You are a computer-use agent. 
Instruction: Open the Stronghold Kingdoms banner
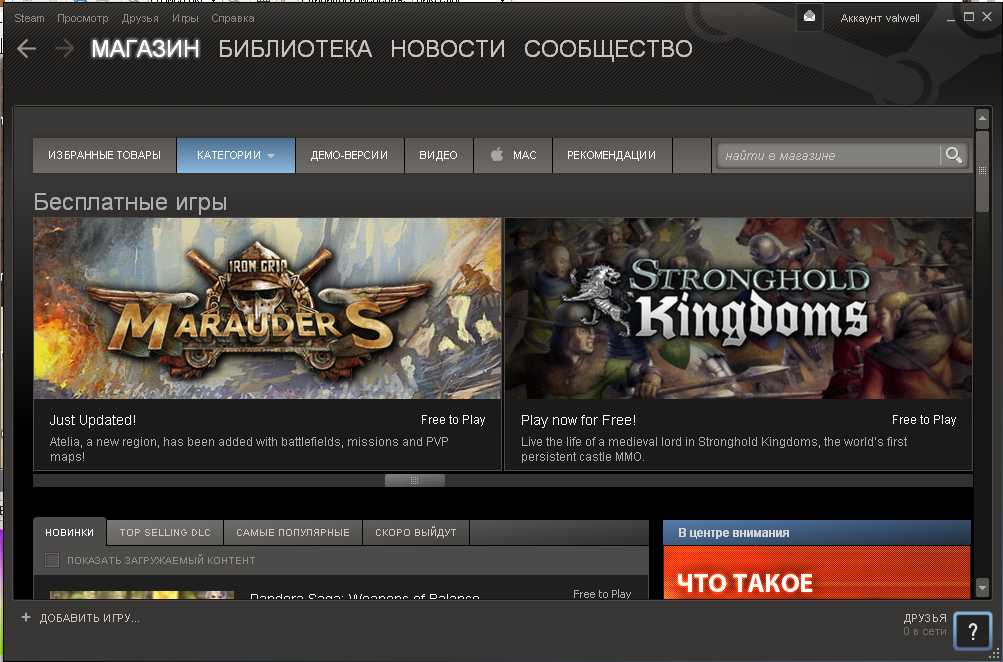point(738,308)
